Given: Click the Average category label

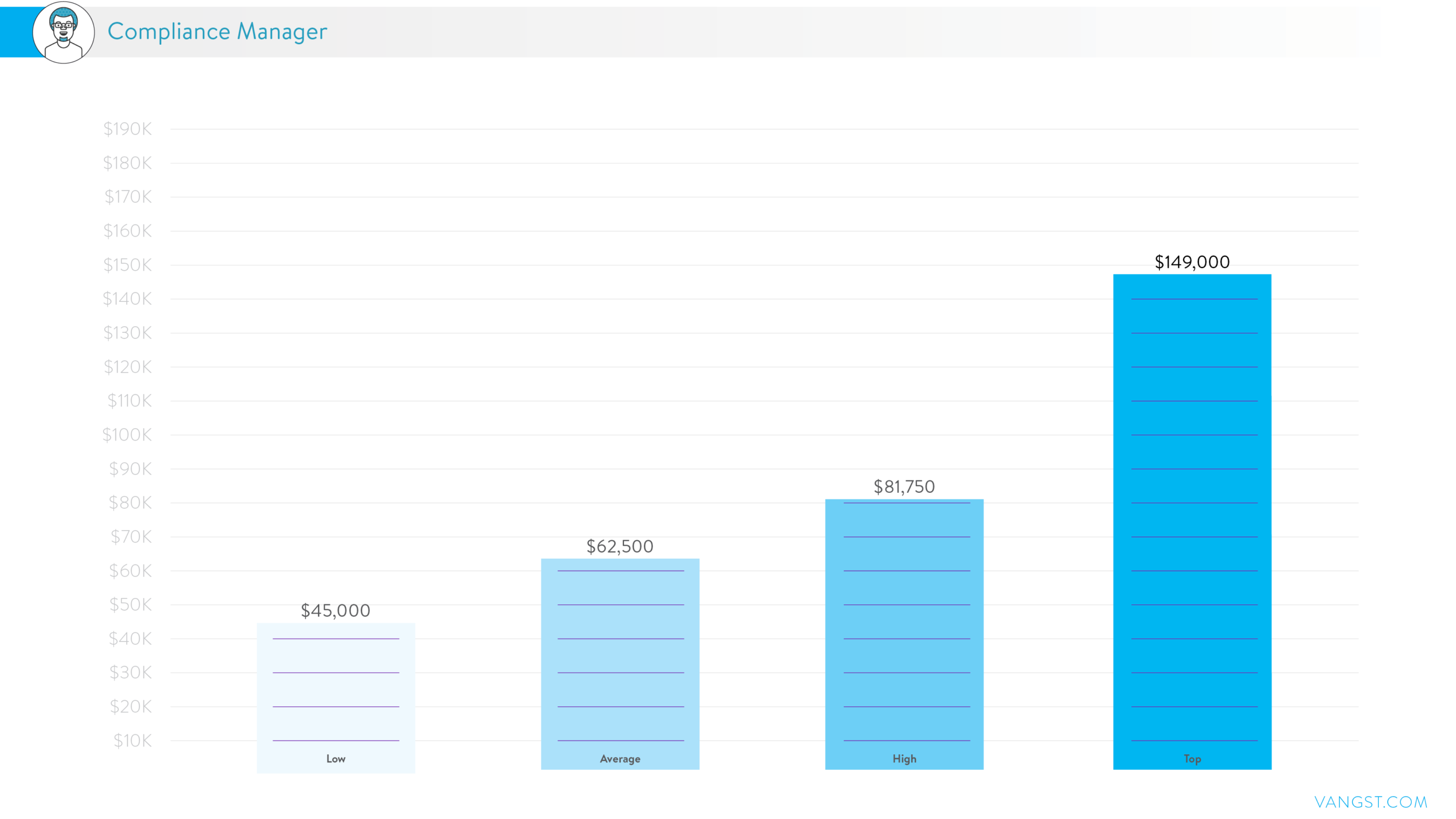Looking at the screenshot, I should [620, 759].
